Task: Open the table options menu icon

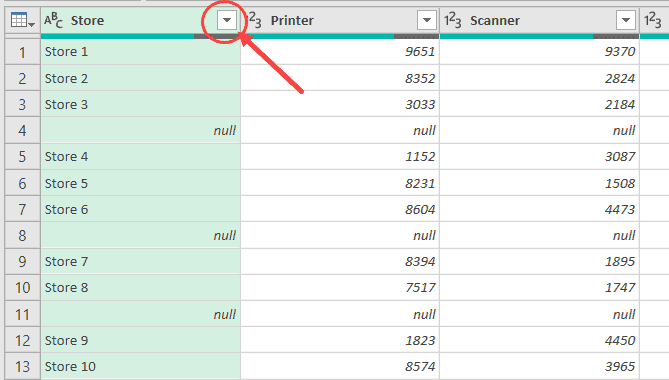Action: 22,20
